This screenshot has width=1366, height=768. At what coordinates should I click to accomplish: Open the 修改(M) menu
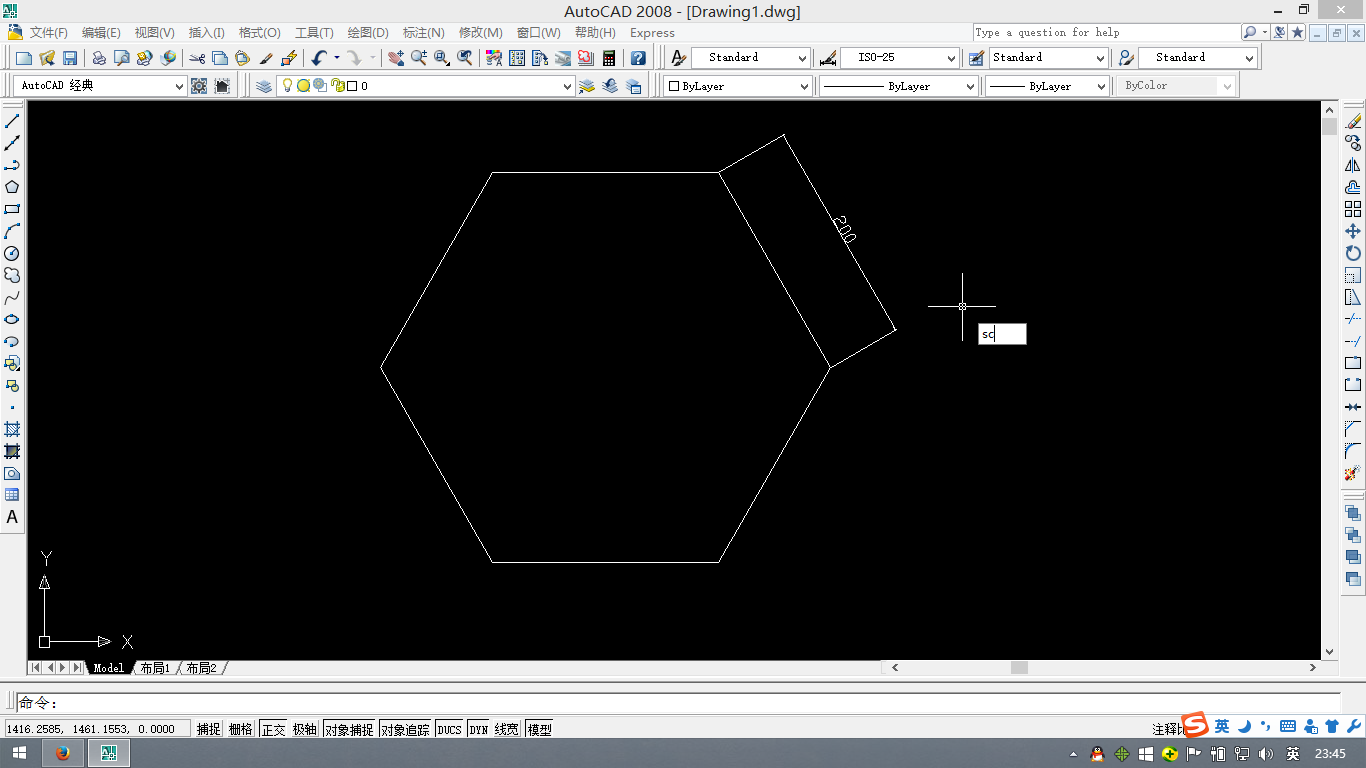click(481, 33)
